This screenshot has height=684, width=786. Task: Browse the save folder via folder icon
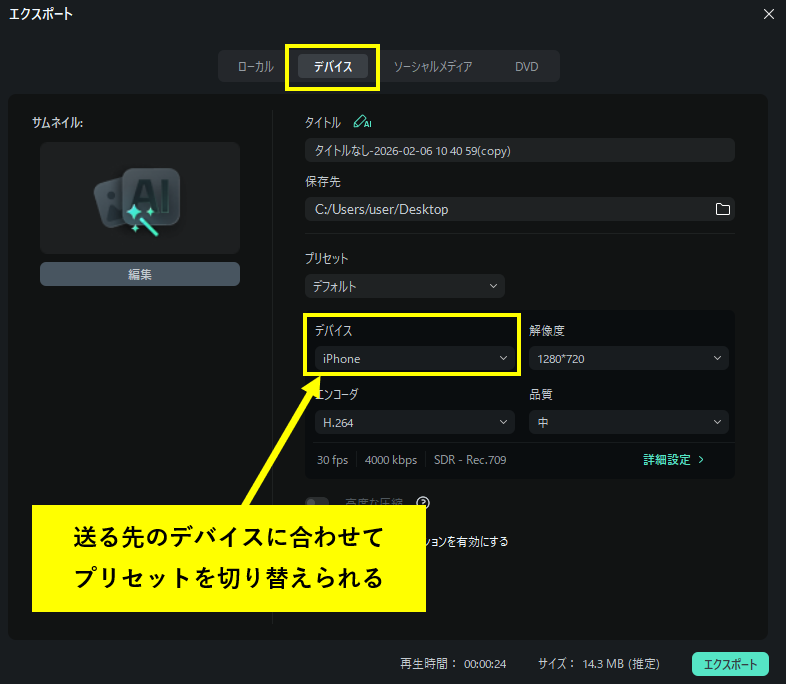(722, 209)
